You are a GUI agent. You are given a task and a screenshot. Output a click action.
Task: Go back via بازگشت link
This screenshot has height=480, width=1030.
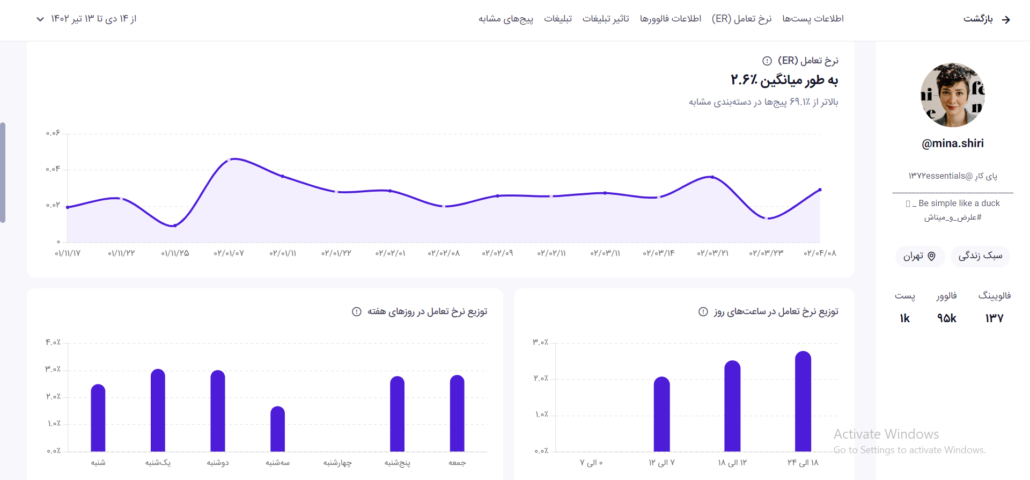(x=979, y=19)
